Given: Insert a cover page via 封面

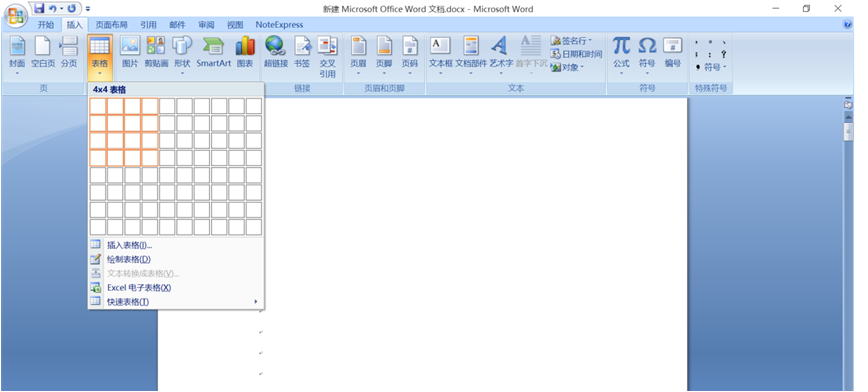Looking at the screenshot, I should 17,56.
